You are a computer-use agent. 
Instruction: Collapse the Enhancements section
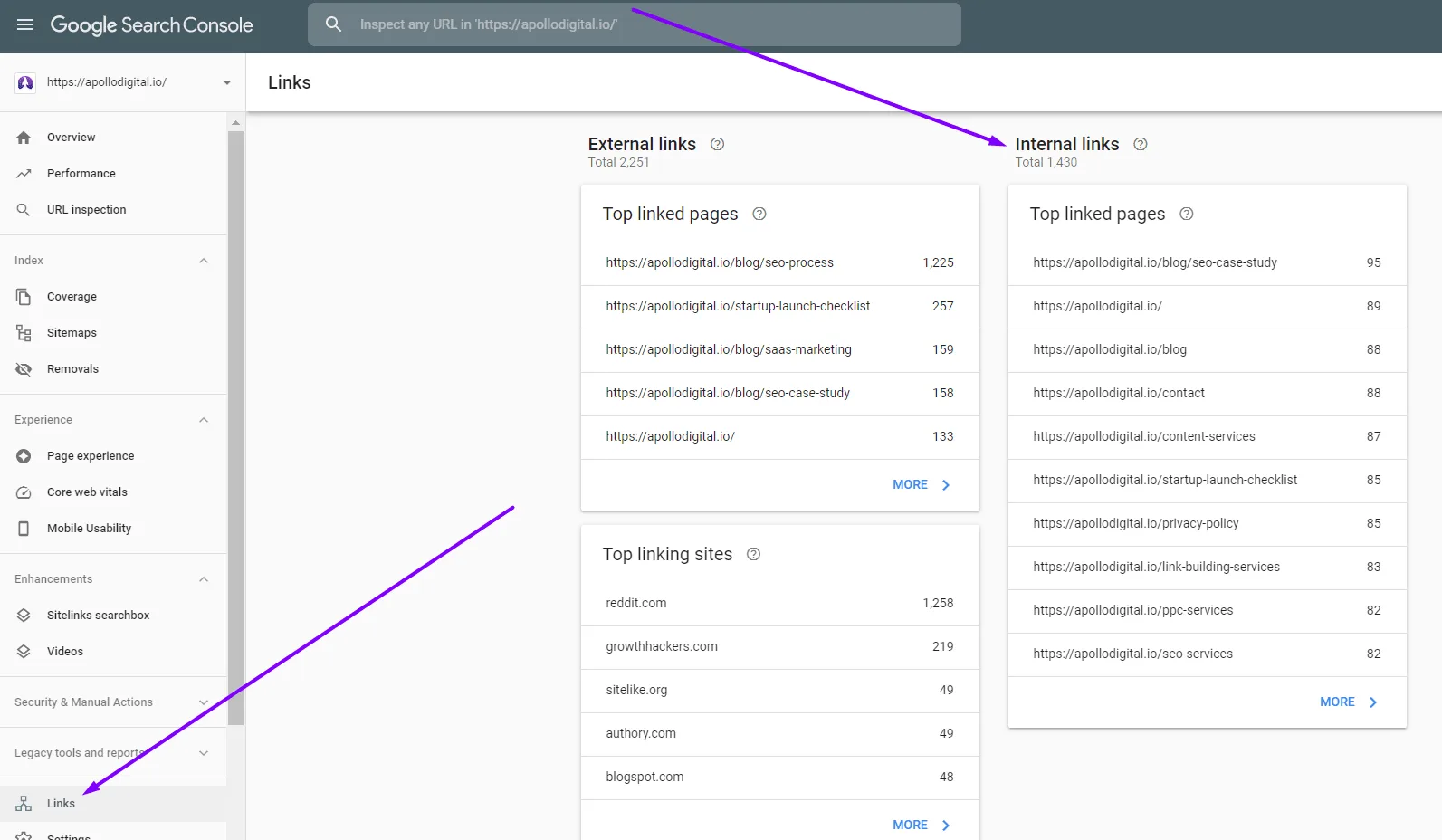point(204,579)
